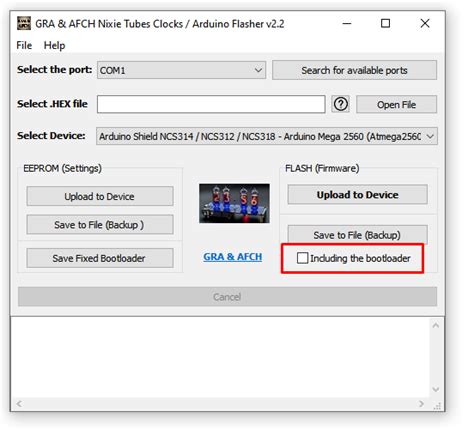Click the help question mark icon
The width and height of the screenshot is (474, 430).
tap(341, 104)
